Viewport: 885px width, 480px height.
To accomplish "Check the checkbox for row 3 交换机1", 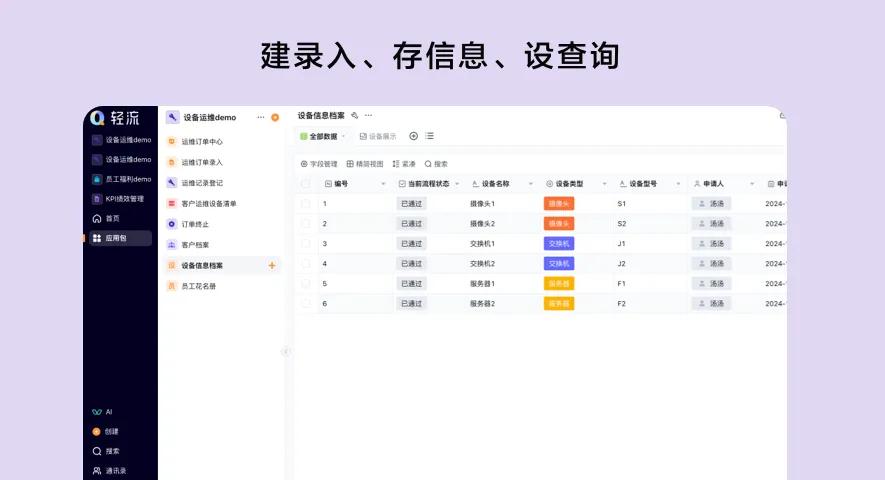I will click(x=306, y=243).
